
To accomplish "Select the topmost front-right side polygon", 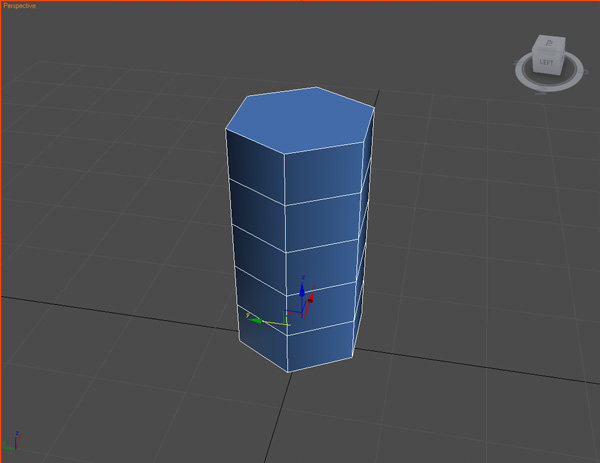I will point(324,173).
